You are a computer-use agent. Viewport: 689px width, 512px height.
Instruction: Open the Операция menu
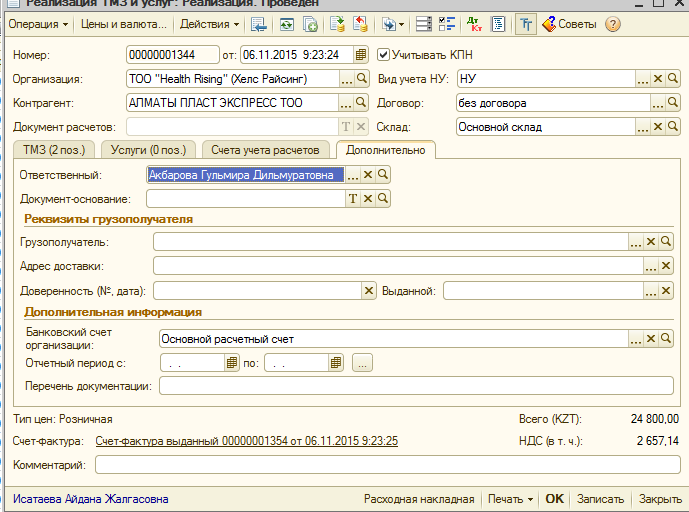pos(38,24)
